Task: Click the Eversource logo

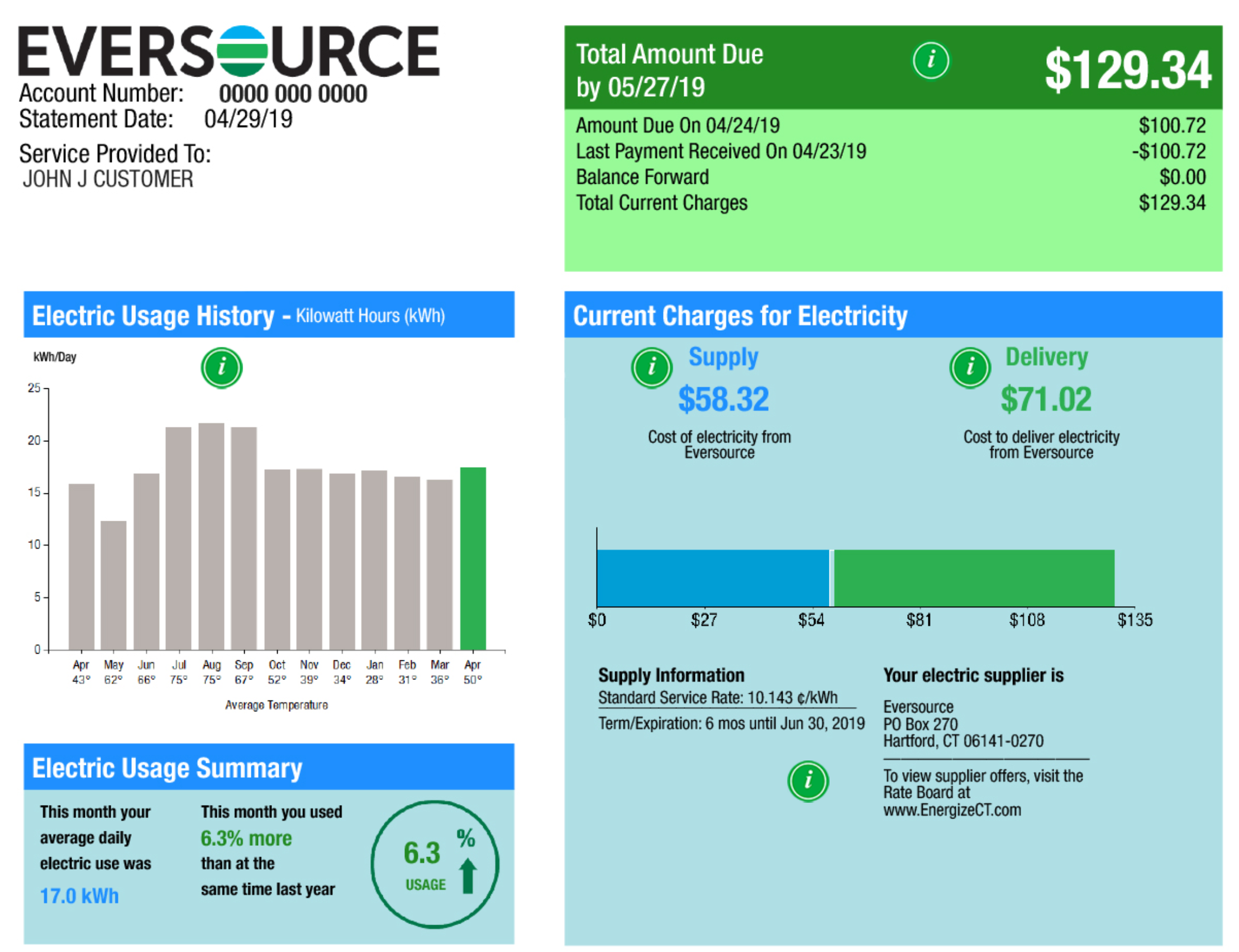Action: (x=229, y=51)
